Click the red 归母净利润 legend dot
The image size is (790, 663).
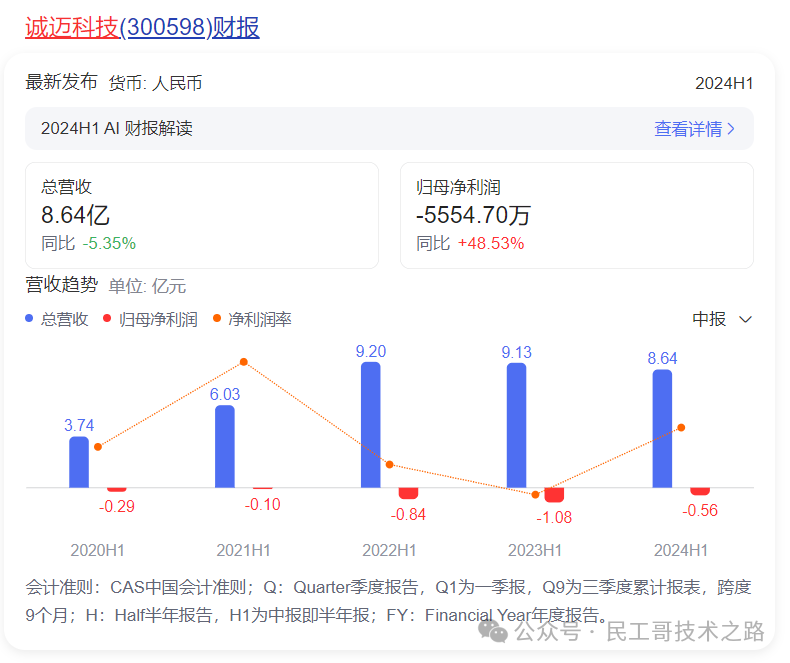click(107, 318)
